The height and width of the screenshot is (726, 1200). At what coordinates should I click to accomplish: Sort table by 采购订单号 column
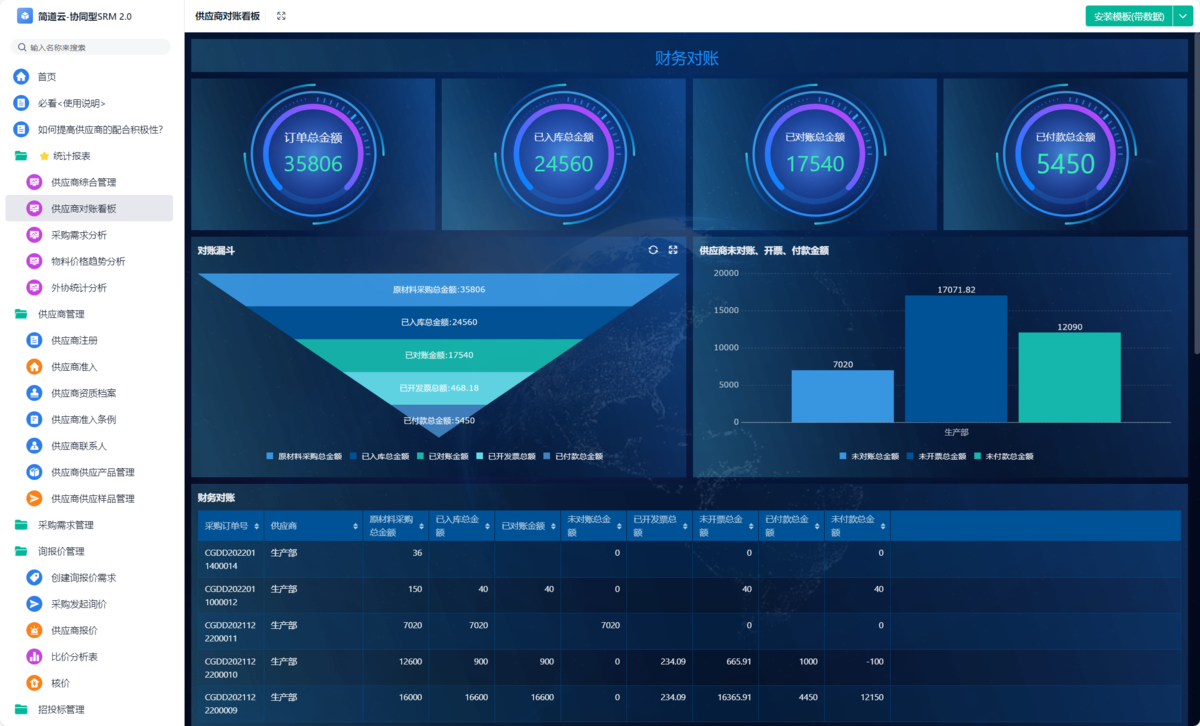pyautogui.click(x=257, y=526)
